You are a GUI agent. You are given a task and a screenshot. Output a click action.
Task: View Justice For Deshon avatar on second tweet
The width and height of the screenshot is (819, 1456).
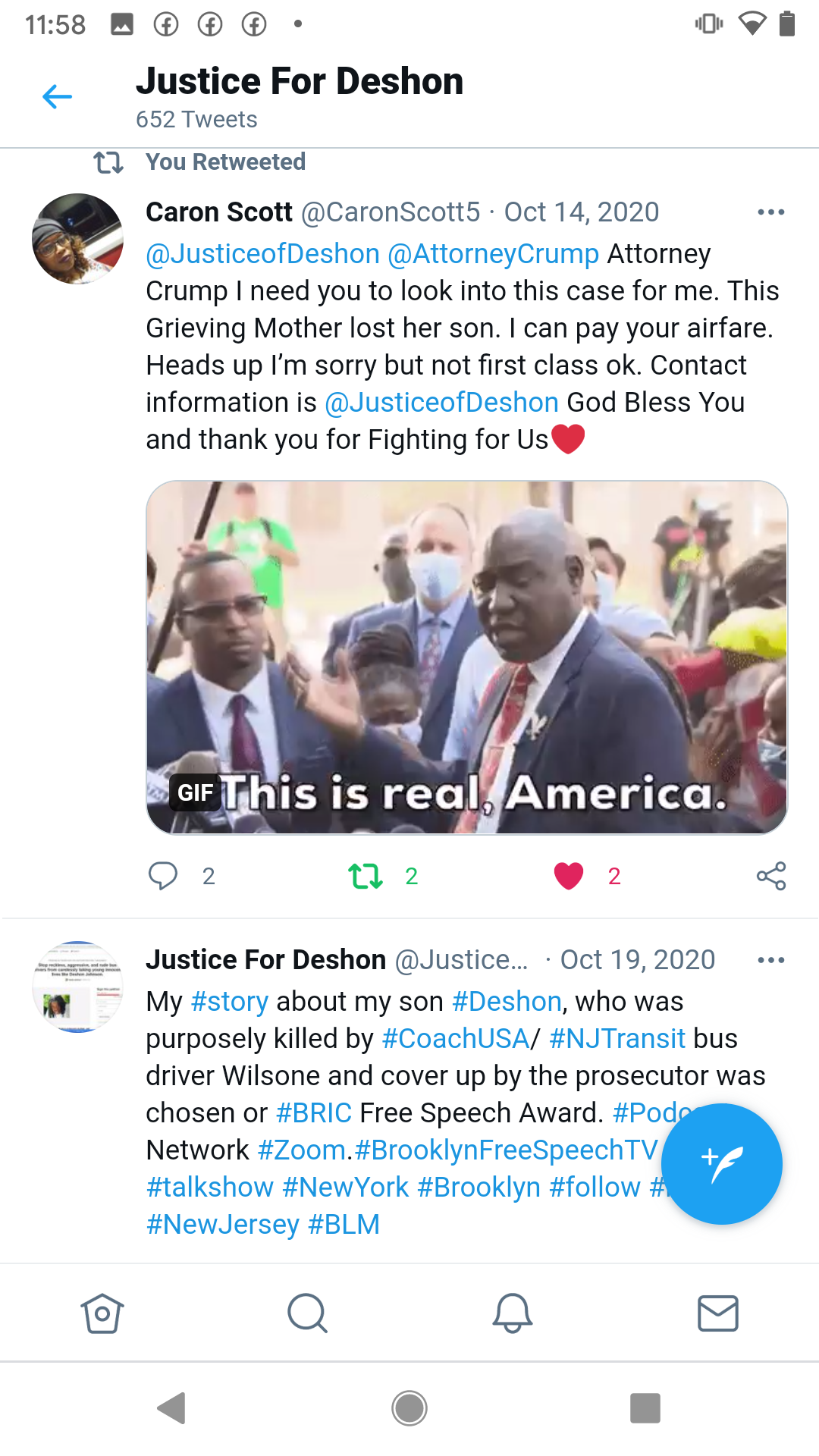[77, 987]
